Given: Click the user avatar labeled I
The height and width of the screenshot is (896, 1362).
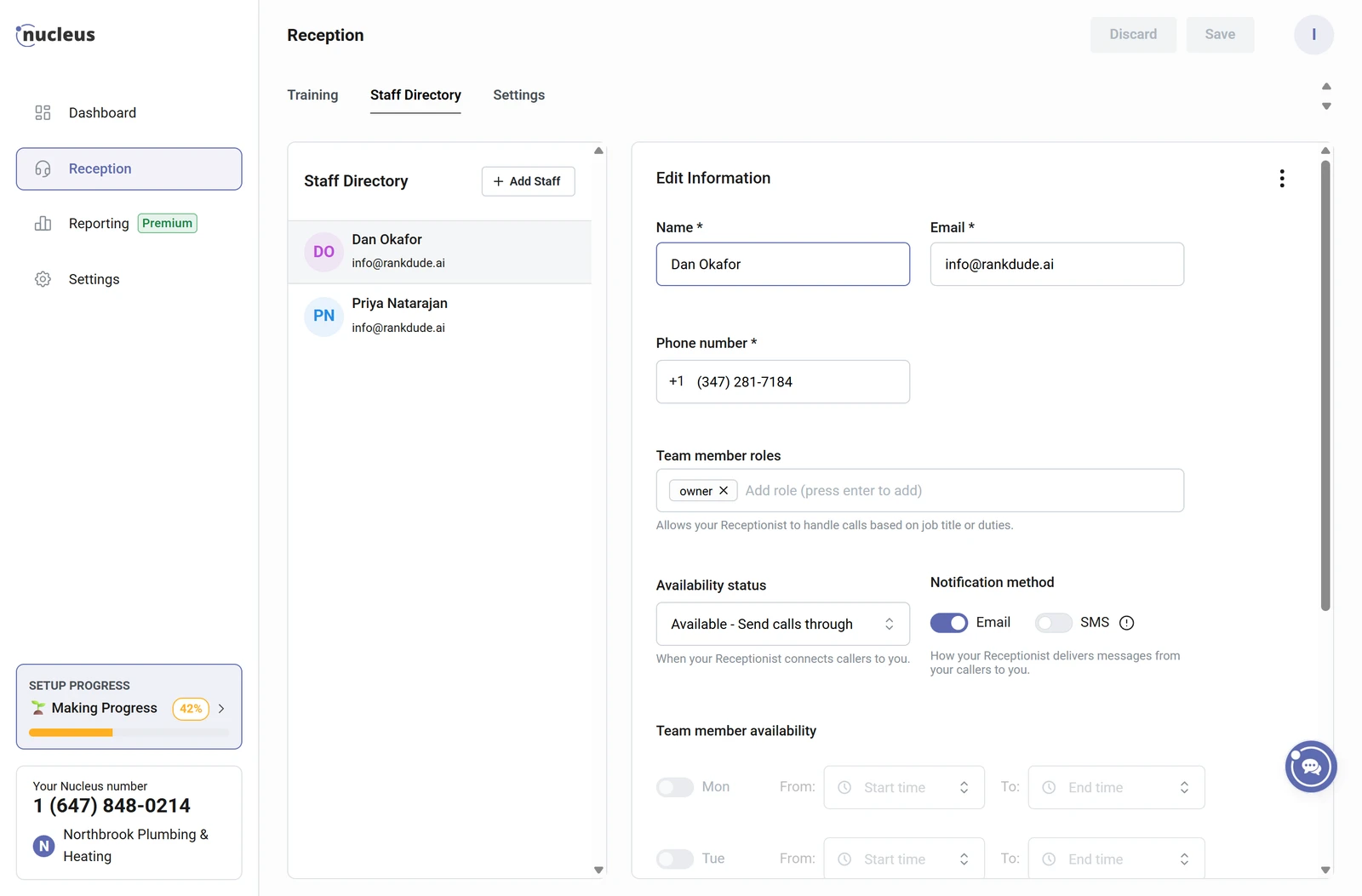Looking at the screenshot, I should tap(1313, 35).
